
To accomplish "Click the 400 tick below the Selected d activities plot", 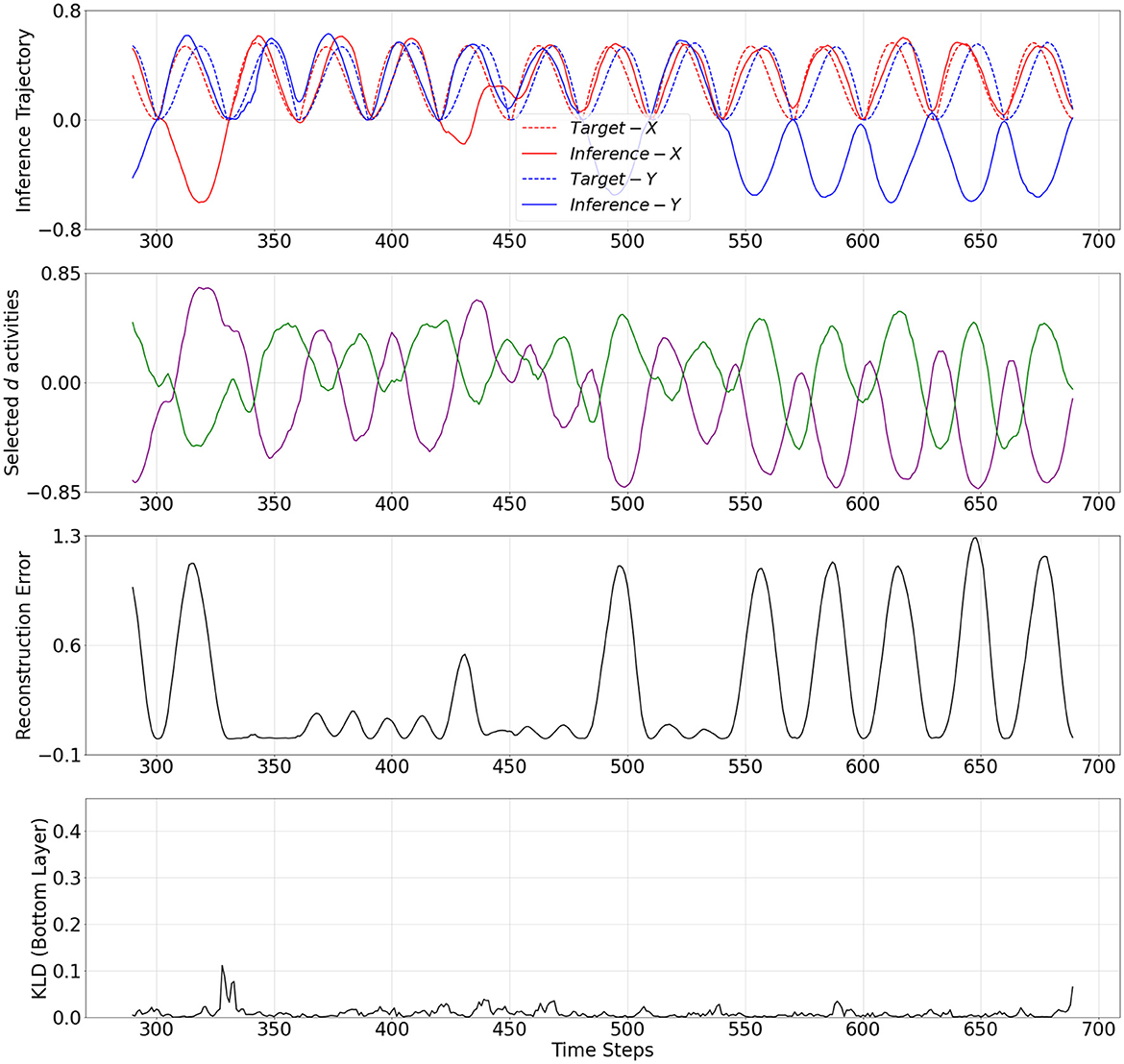I will point(392,504).
